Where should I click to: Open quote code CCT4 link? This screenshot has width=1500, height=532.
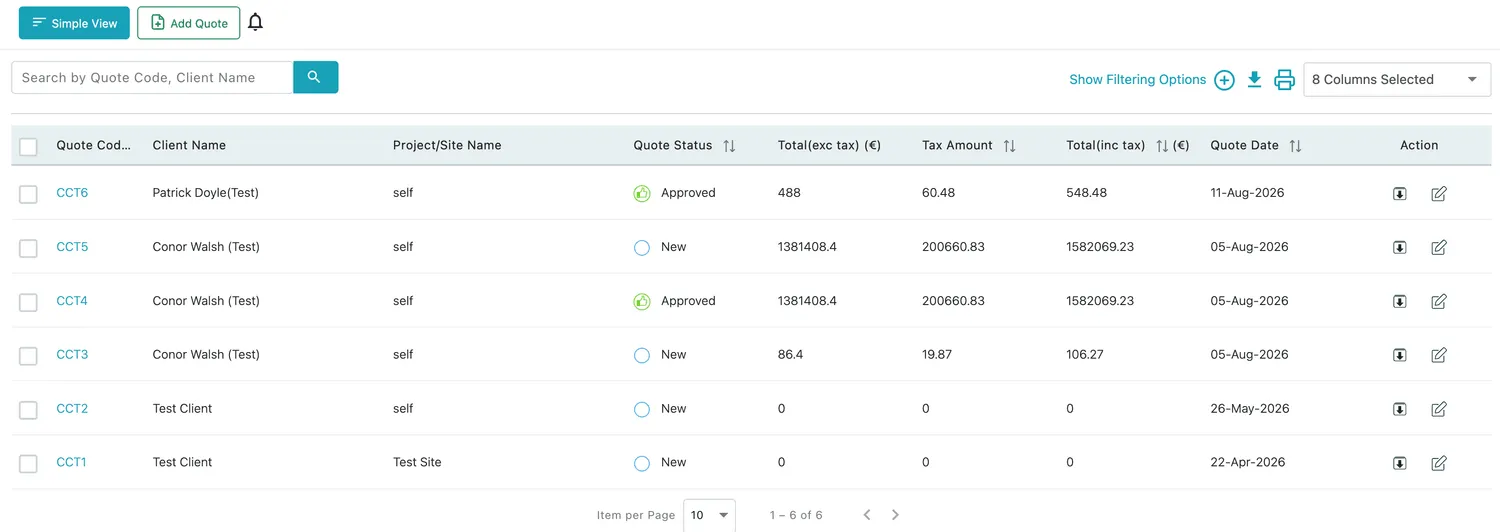click(72, 301)
